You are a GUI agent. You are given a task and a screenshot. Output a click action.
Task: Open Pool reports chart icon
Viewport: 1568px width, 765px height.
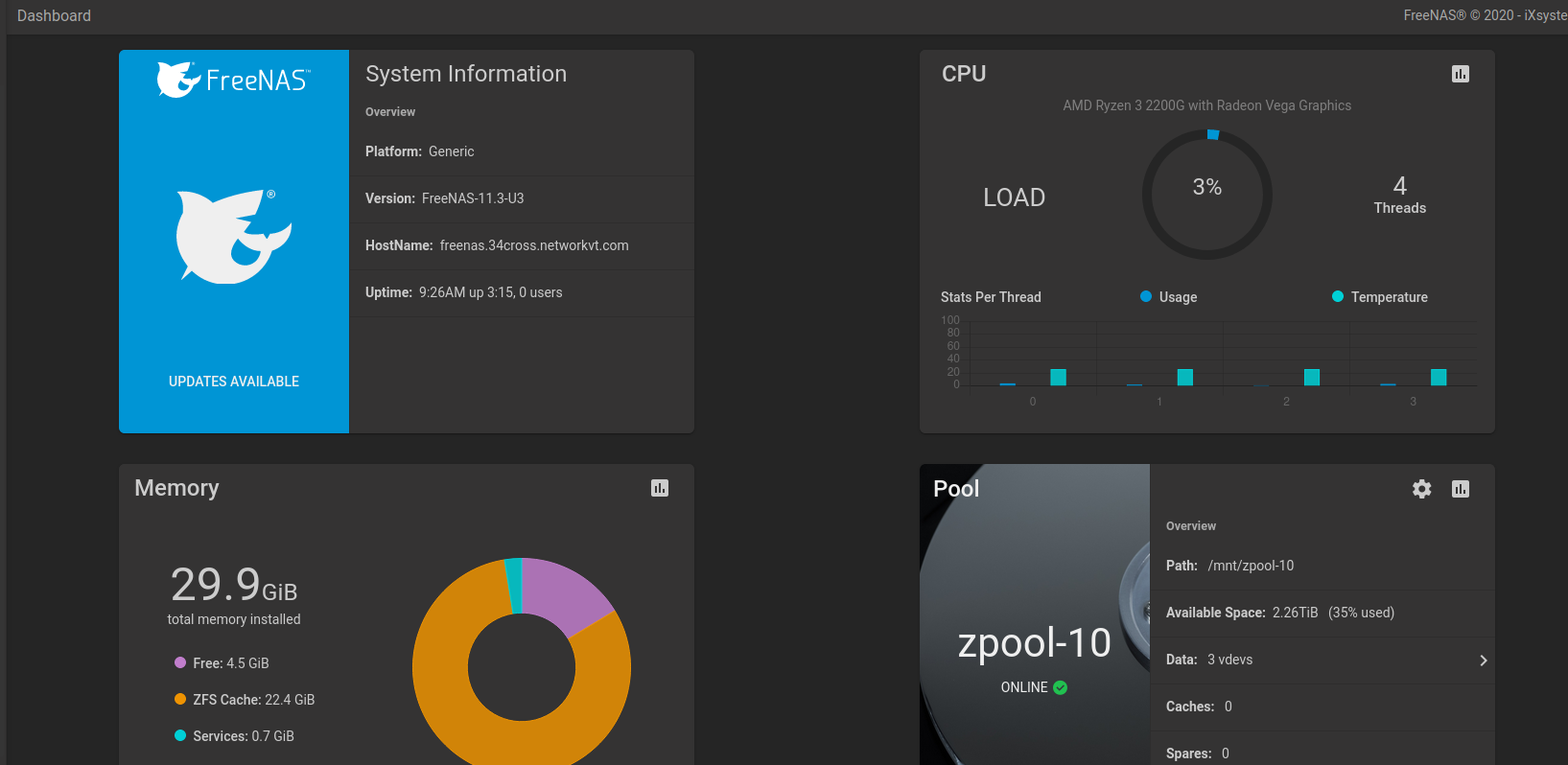pyautogui.click(x=1460, y=489)
